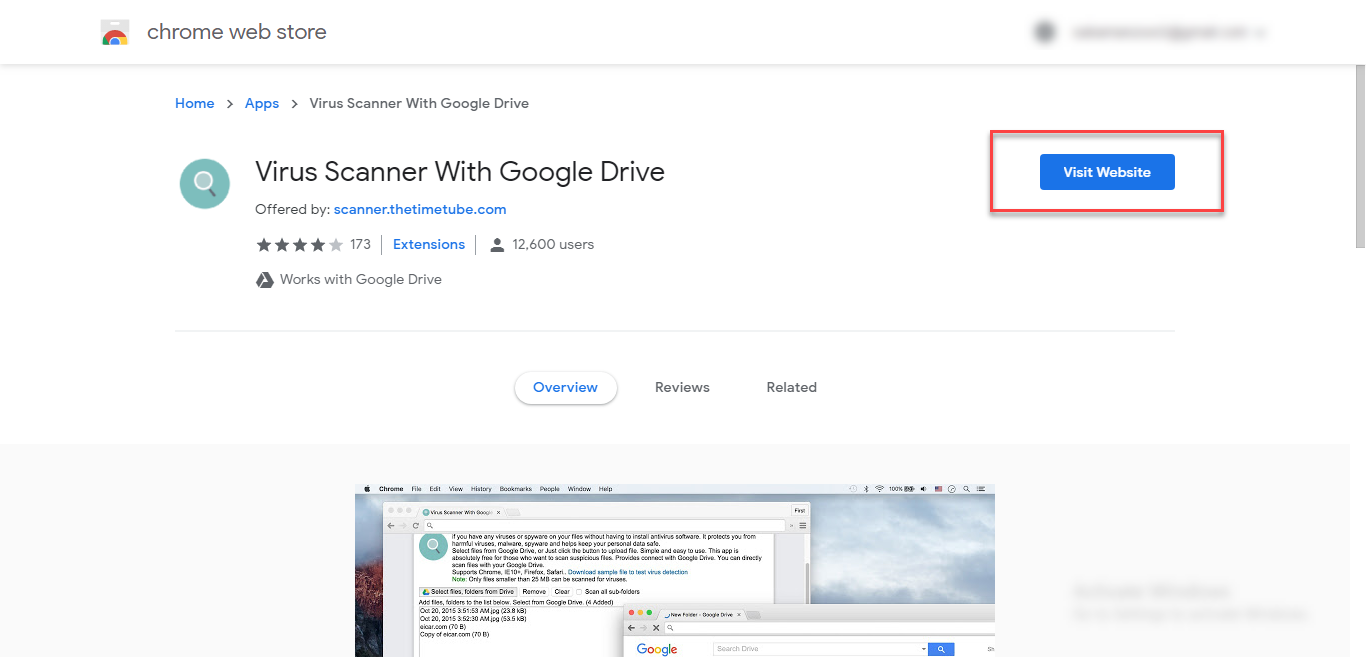Open Apps in the breadcrumb trail
The image size is (1366, 657).
262,103
